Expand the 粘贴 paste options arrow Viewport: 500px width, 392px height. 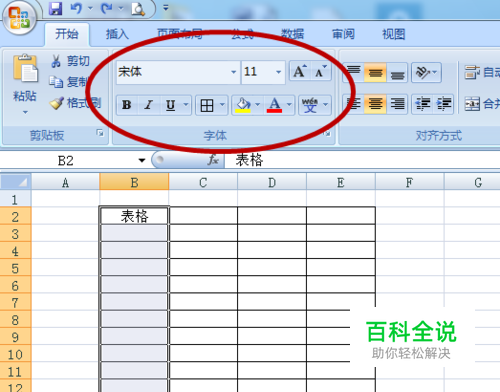(x=25, y=113)
